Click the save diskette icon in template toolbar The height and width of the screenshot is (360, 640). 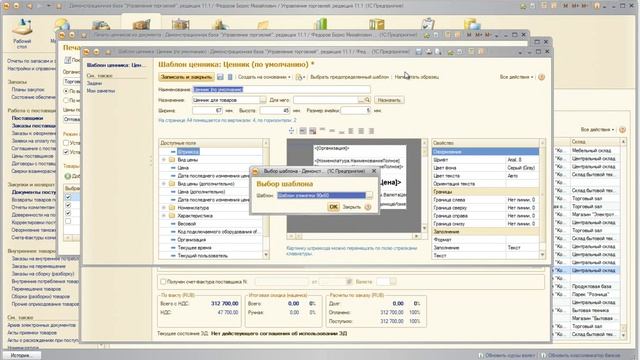220,77
